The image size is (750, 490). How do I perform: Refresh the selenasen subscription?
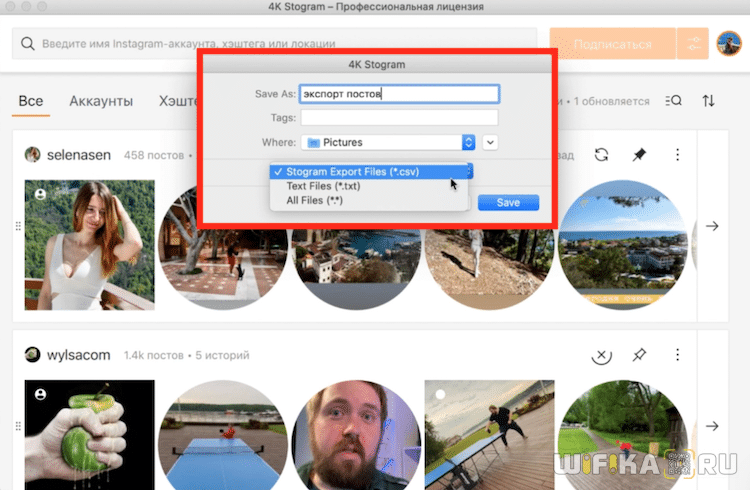point(601,155)
